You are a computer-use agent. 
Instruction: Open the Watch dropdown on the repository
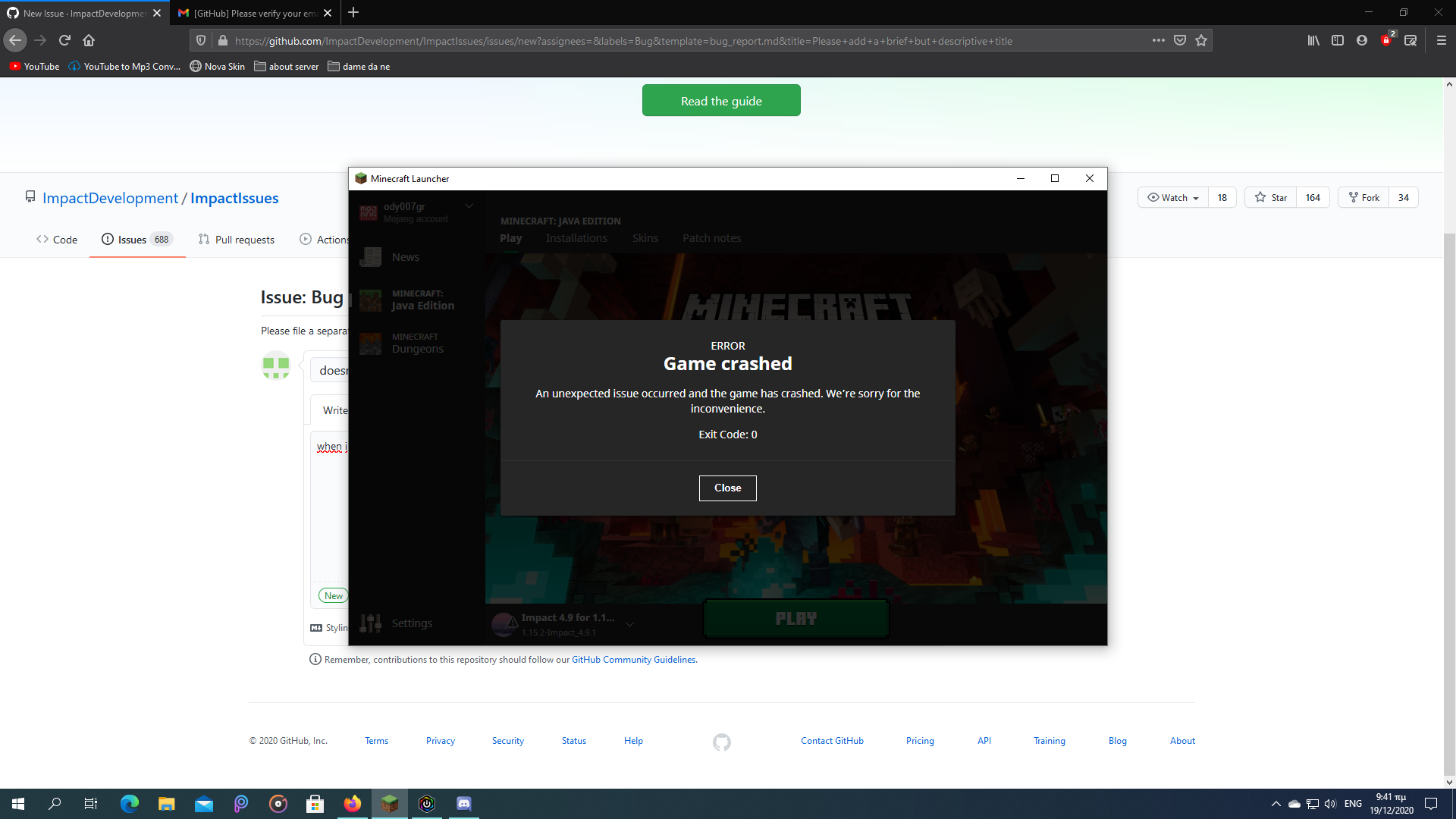pyautogui.click(x=1172, y=197)
